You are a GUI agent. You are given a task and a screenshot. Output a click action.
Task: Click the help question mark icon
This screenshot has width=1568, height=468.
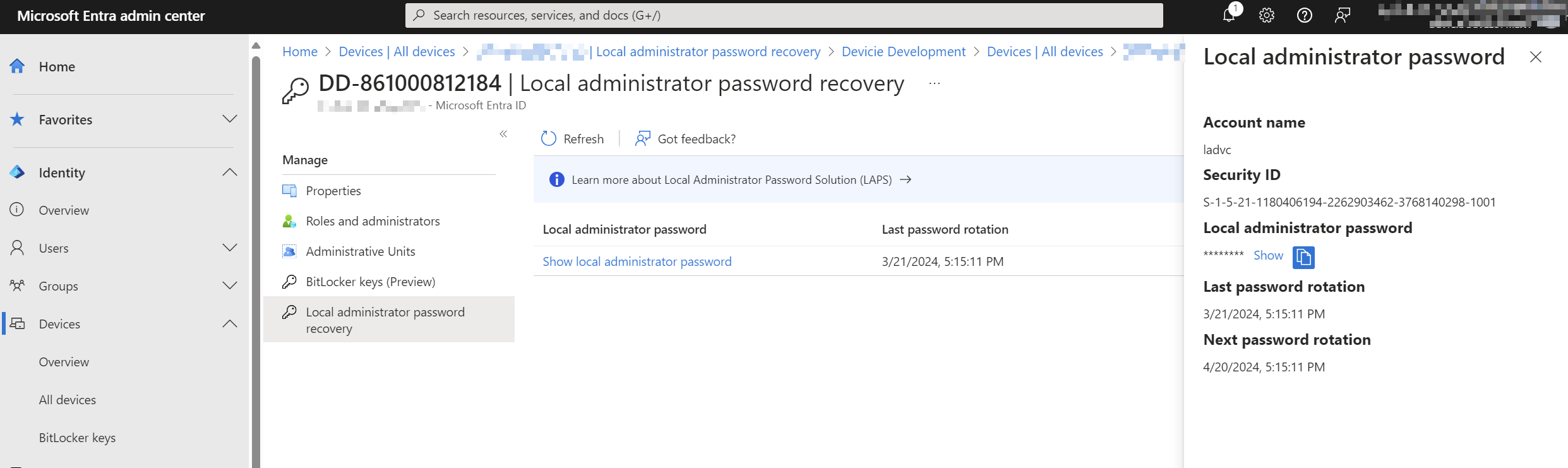1304,16
